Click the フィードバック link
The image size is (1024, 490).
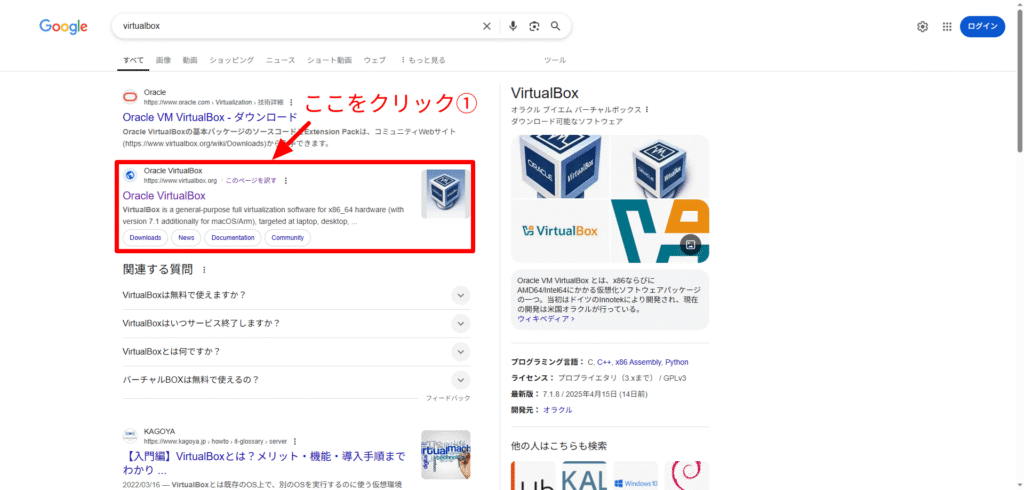click(x=448, y=398)
